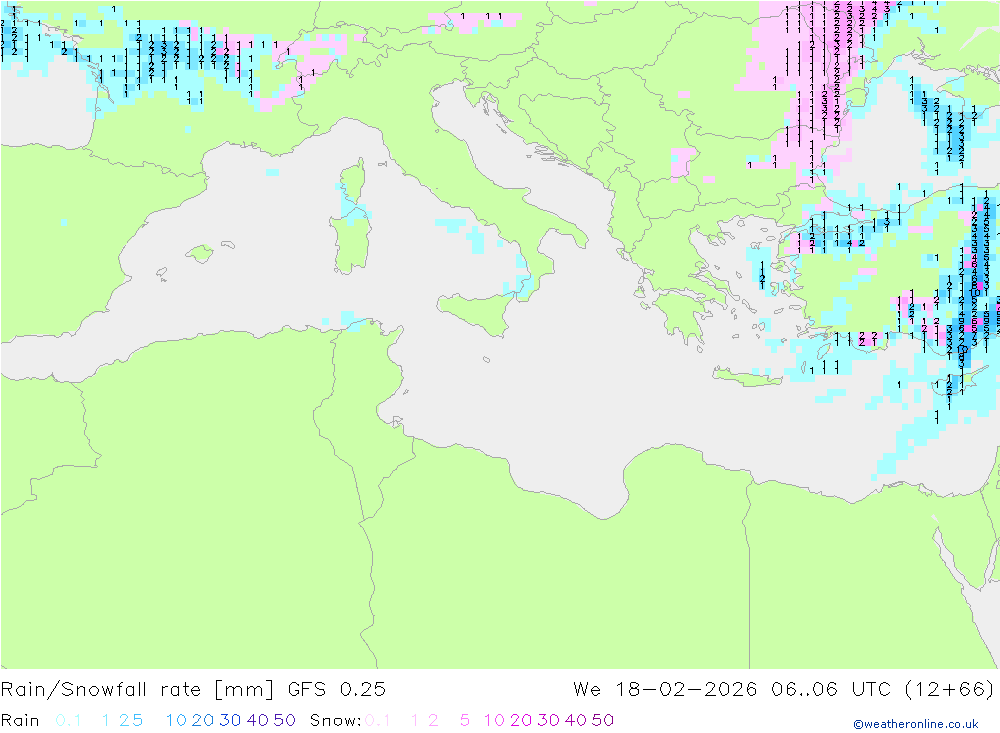1000x733 pixels.
Task: Click the date "We 18-02-2026"
Action: [x=665, y=690]
